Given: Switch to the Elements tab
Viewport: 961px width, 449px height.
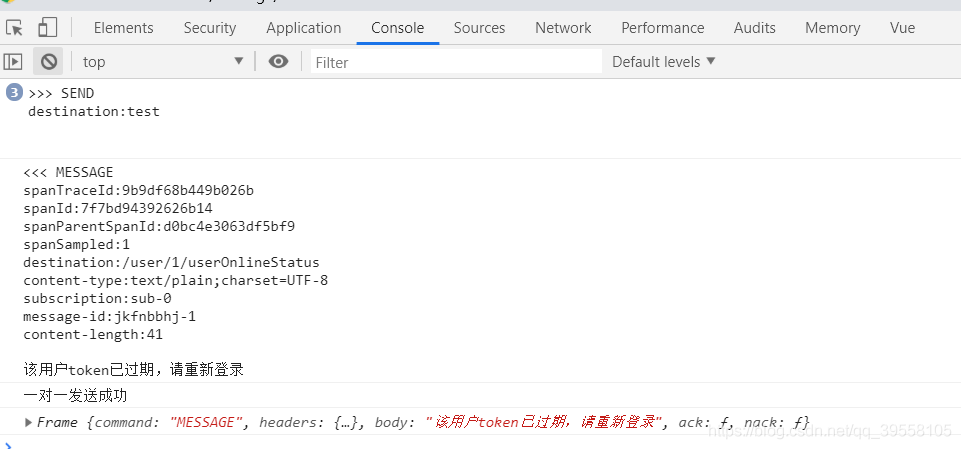Looking at the screenshot, I should (123, 28).
